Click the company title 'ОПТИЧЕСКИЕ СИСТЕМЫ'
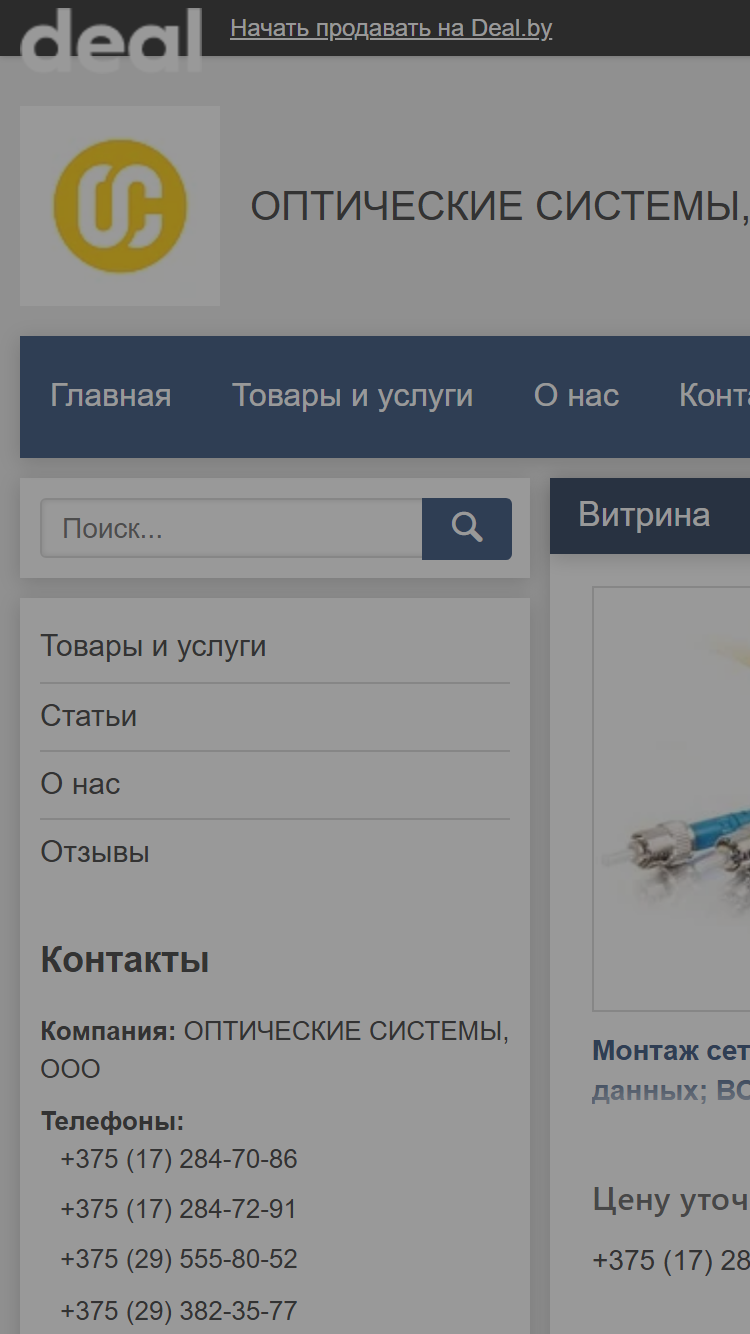The height and width of the screenshot is (1334, 750). tap(500, 207)
